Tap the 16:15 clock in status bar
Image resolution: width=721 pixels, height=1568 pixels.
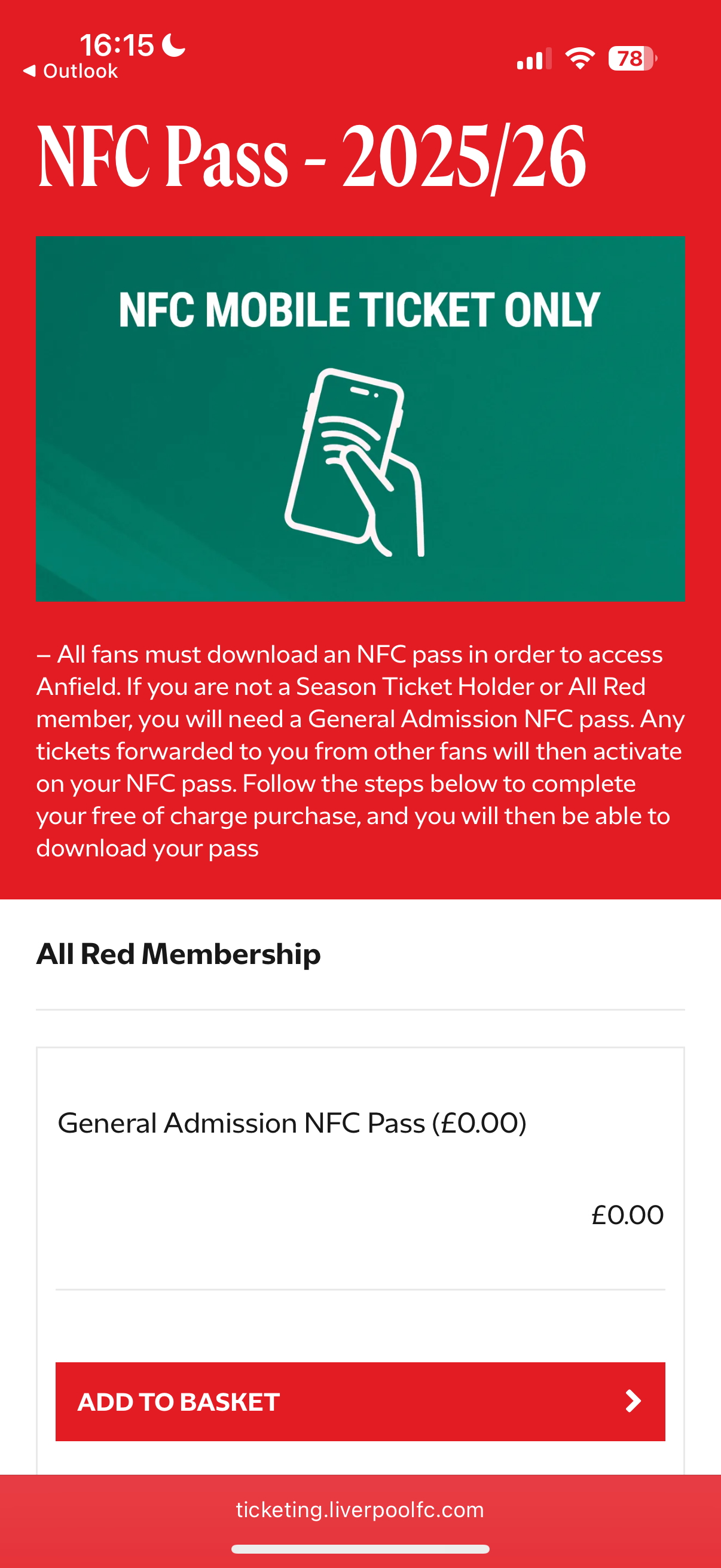(x=117, y=45)
